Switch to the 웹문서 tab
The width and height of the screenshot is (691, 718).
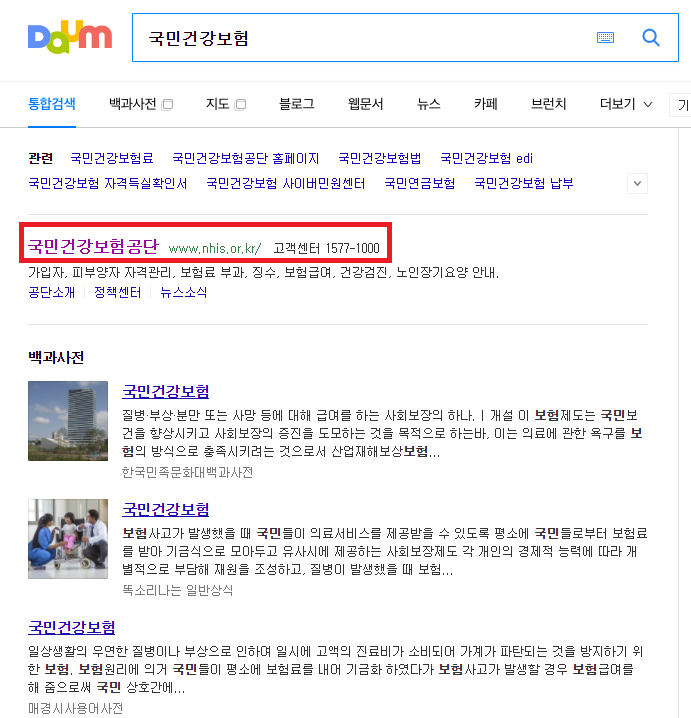(x=365, y=104)
